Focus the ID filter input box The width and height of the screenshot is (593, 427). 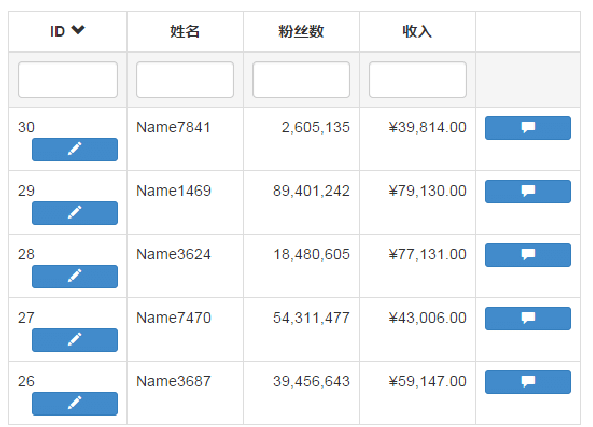tap(68, 79)
